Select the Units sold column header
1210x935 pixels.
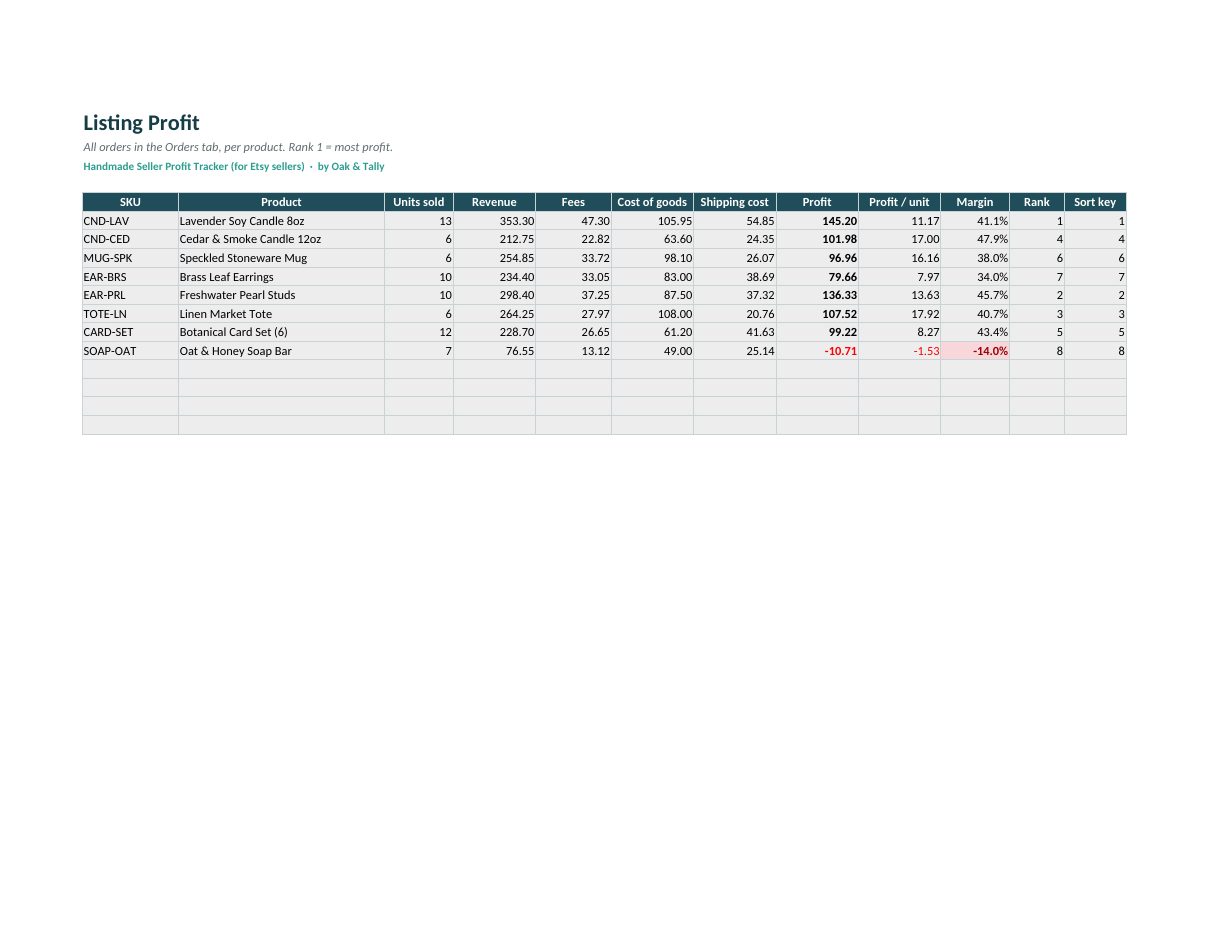tap(419, 202)
